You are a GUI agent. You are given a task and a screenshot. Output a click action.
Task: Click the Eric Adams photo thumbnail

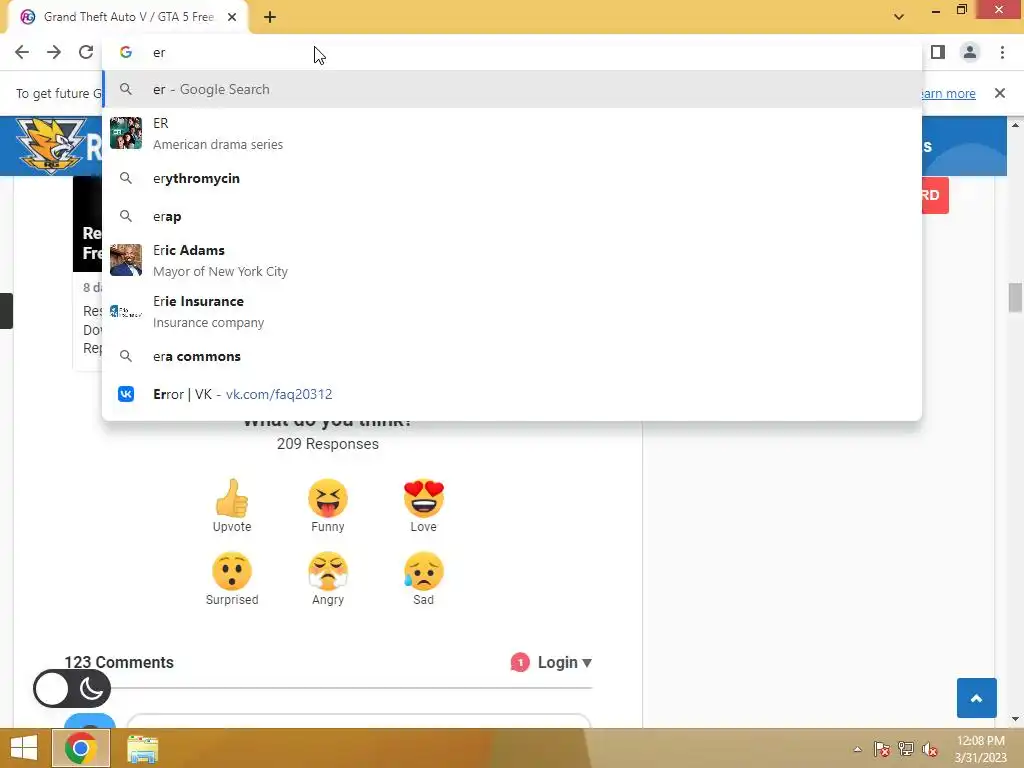pyautogui.click(x=126, y=261)
